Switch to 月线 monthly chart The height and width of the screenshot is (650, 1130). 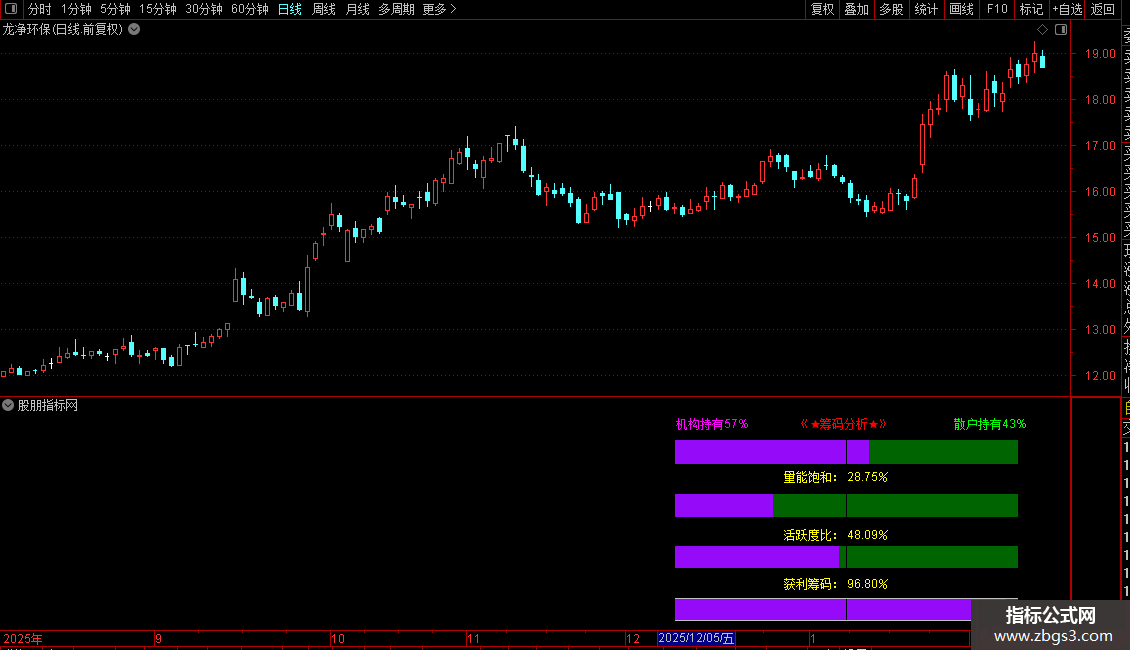click(357, 9)
